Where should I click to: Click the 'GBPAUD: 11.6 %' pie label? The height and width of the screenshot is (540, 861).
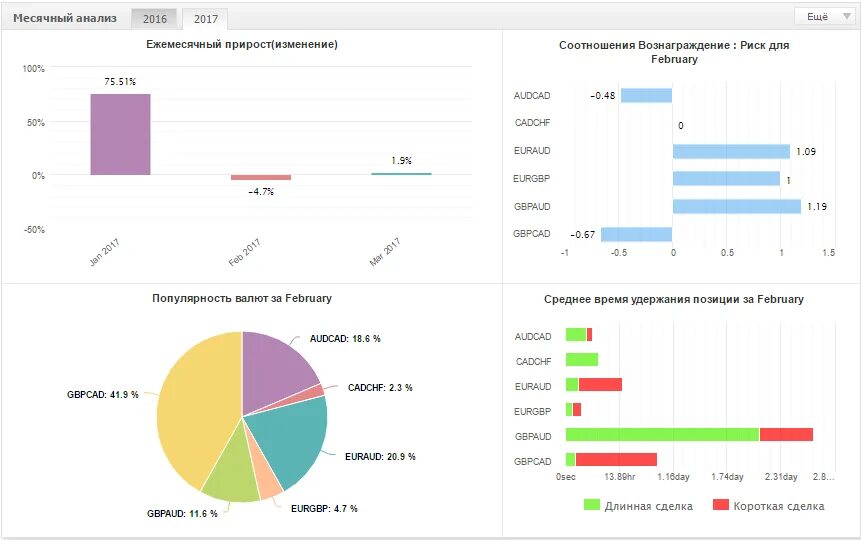[x=182, y=514]
